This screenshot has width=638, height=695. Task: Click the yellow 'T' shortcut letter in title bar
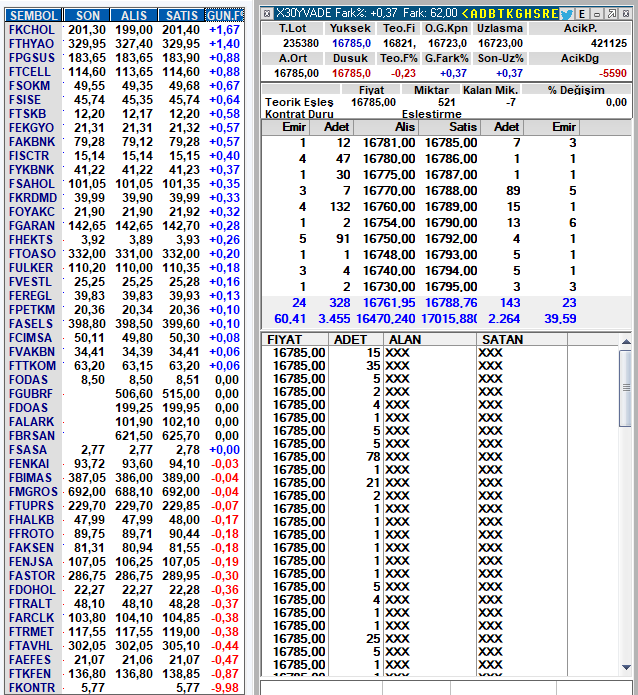[x=501, y=14]
